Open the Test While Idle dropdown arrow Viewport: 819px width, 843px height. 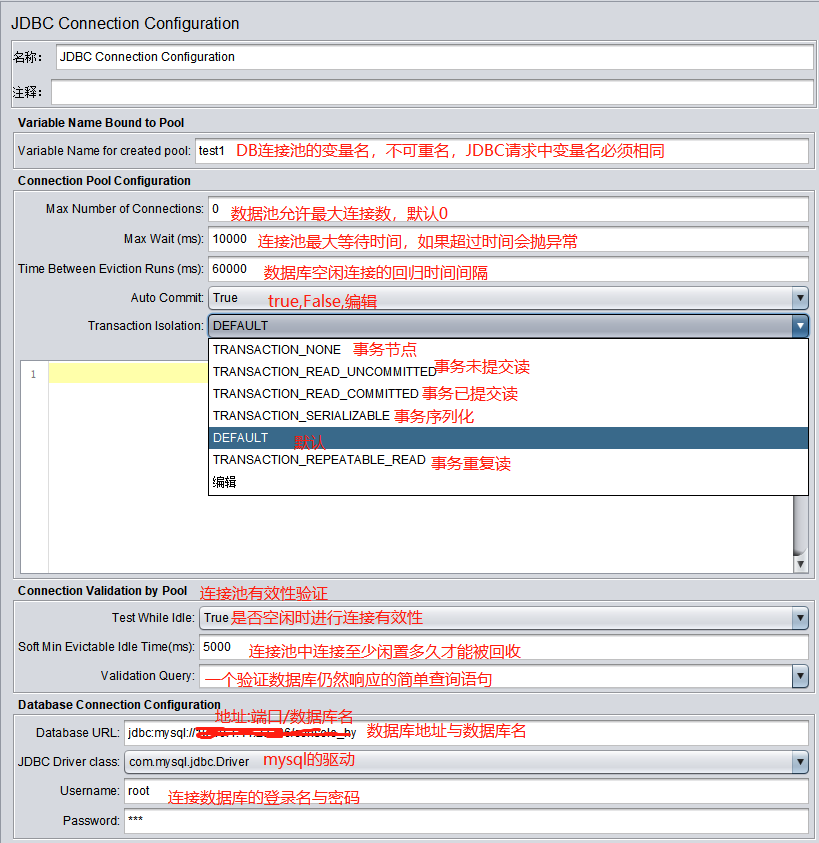[800, 618]
